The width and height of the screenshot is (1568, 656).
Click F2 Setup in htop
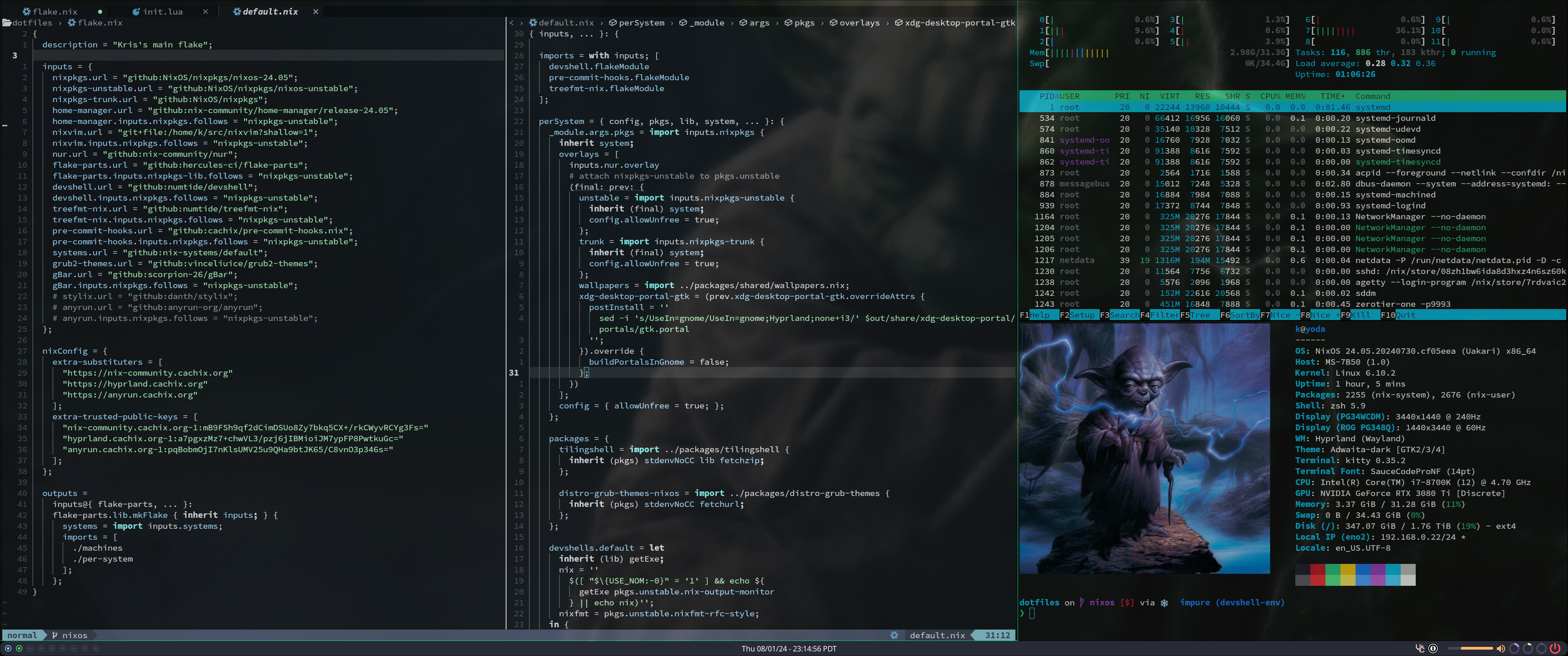1079,315
